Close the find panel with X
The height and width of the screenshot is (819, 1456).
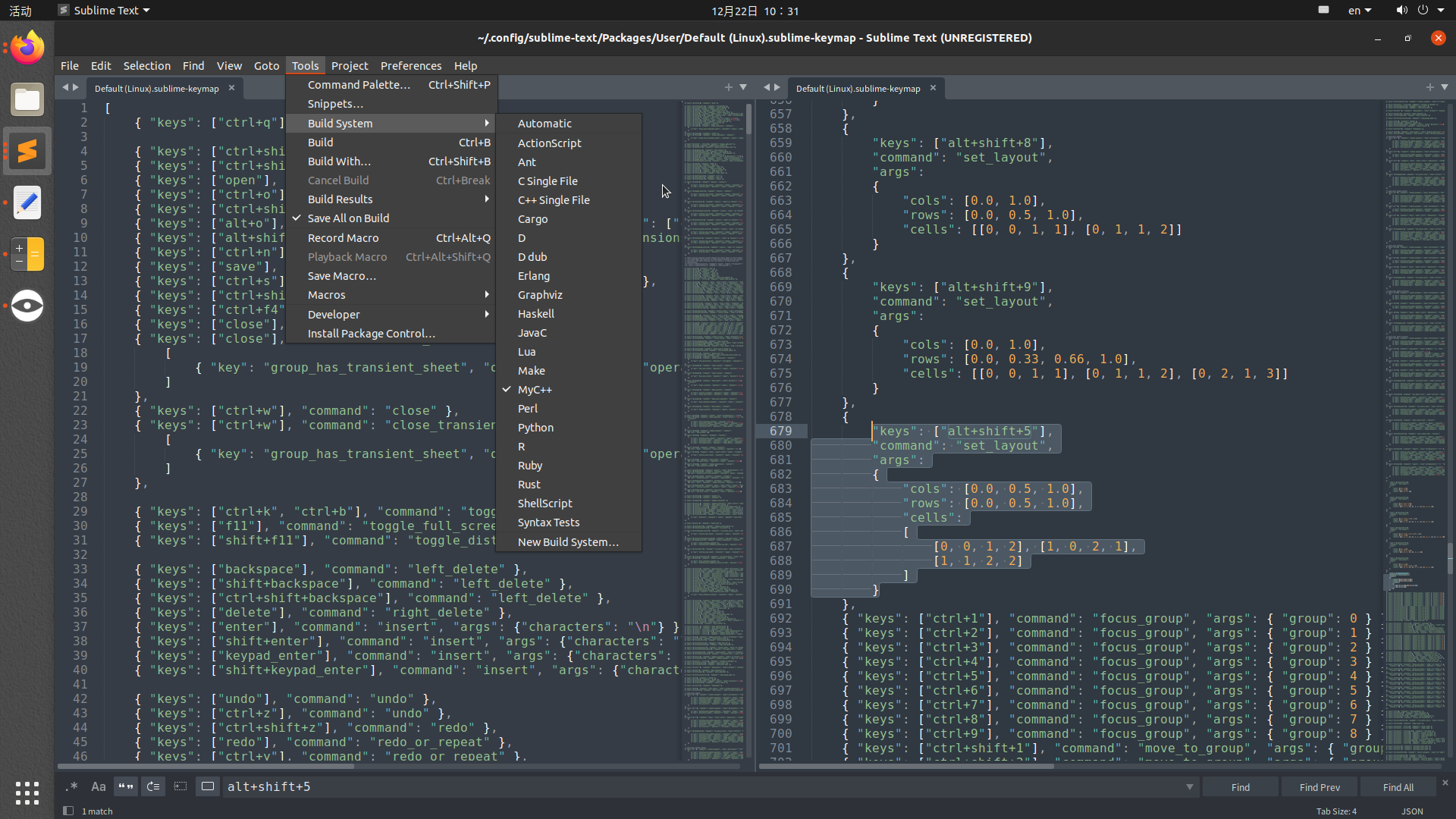1445,783
